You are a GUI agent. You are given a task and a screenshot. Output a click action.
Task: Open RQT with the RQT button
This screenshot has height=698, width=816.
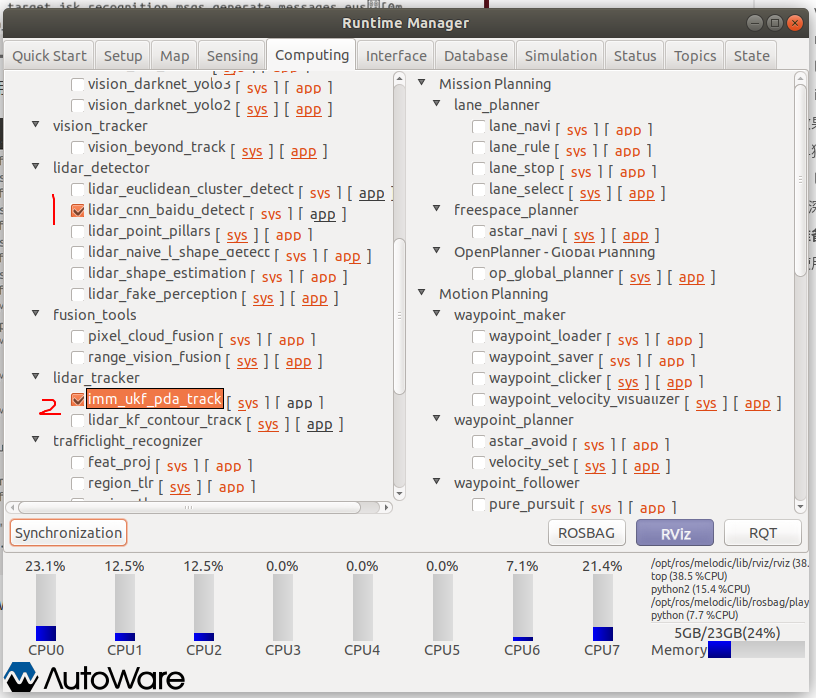(763, 532)
